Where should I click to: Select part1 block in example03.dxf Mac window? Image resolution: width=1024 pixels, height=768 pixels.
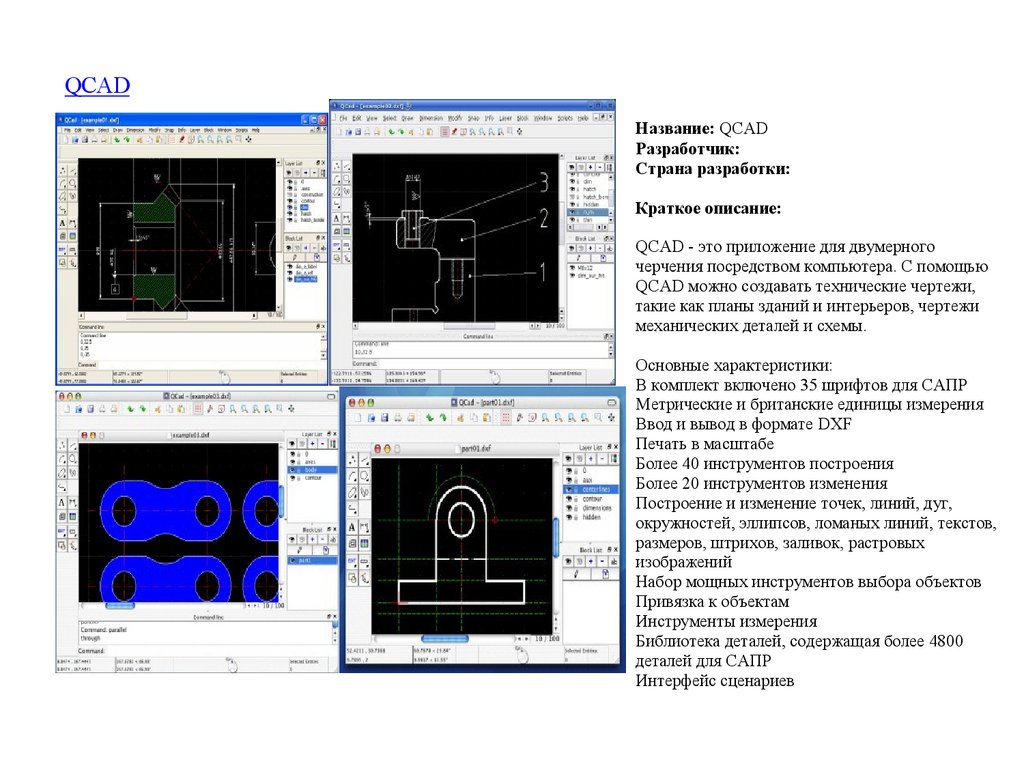[x=312, y=560]
